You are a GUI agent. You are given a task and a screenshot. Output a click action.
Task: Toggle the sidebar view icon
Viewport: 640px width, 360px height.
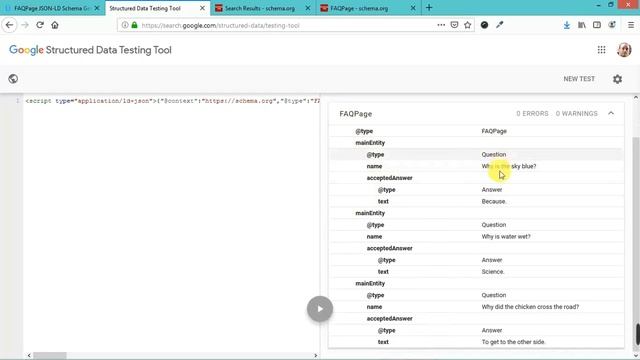pos(597,25)
